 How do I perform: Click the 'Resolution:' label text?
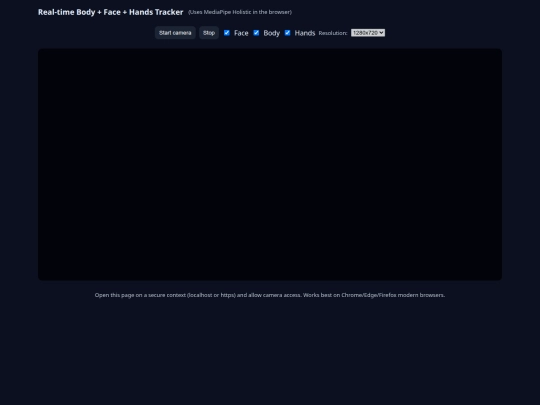click(333, 33)
